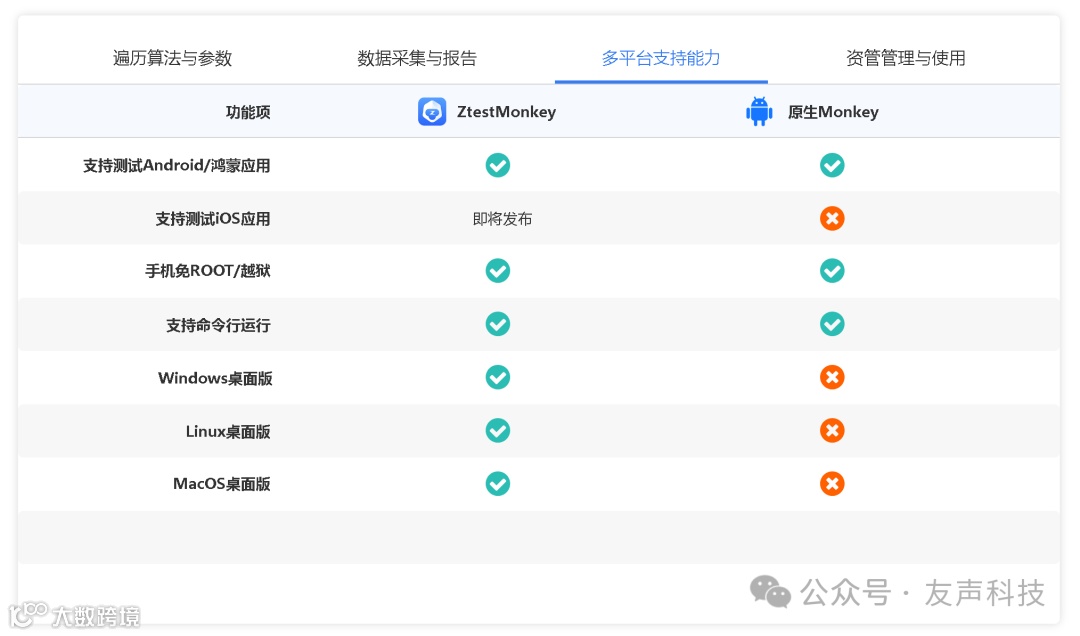
Task: Click 原生Monkey checkmark for 支持命令行运行
Action: 832,324
